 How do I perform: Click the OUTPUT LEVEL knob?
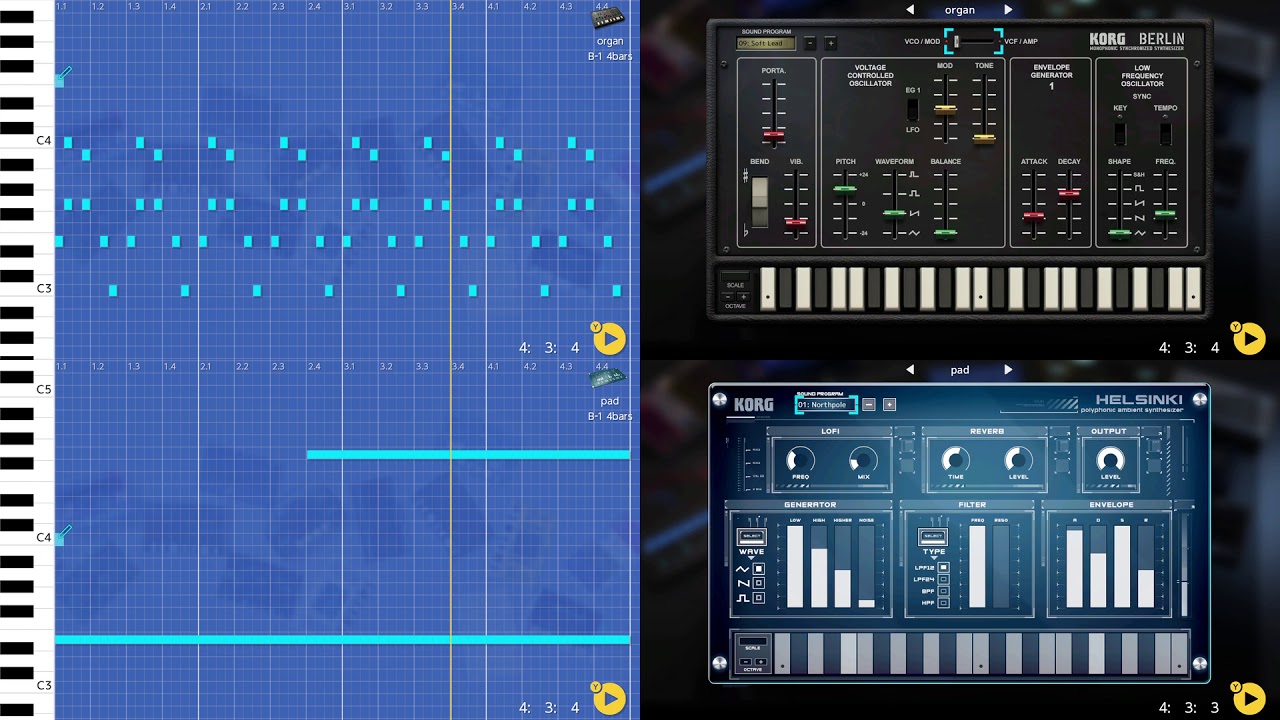(x=1110, y=460)
